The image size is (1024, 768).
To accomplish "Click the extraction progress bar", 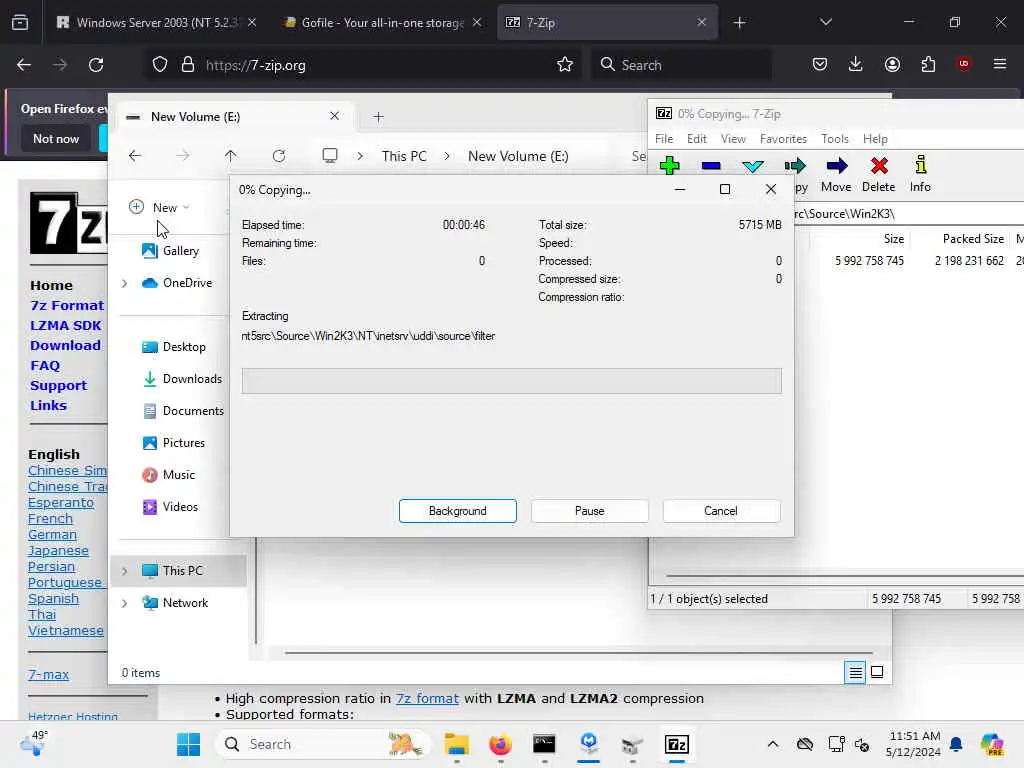I will click(511, 381).
